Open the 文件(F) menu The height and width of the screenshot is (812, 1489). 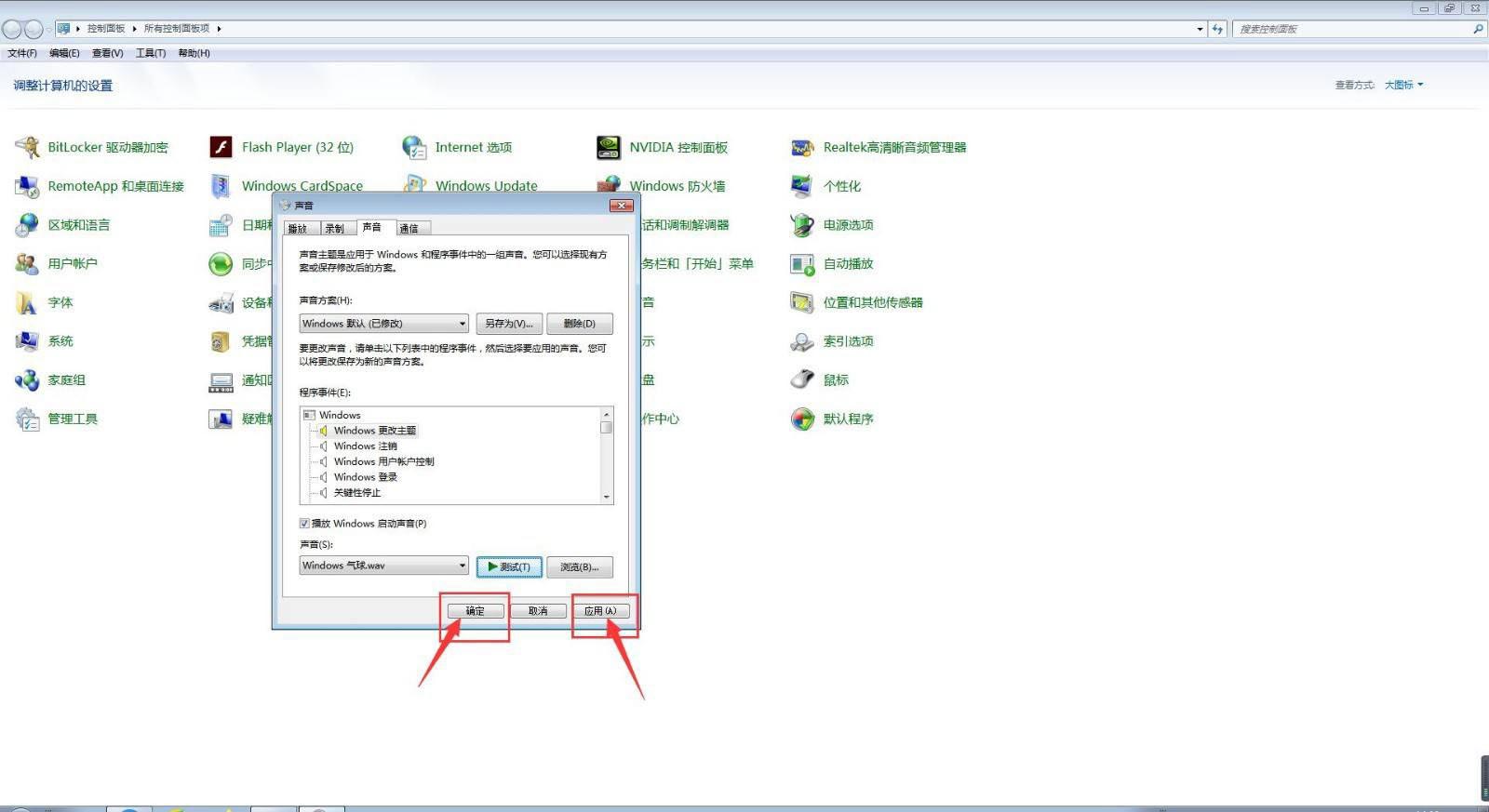pyautogui.click(x=22, y=53)
